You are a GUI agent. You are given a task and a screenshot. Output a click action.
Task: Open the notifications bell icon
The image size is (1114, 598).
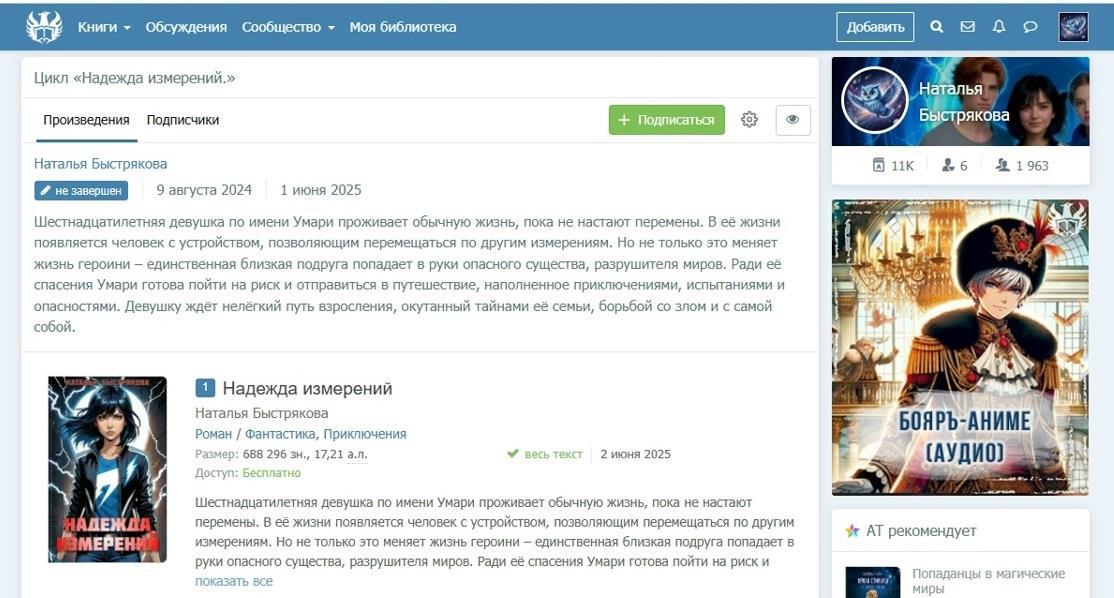click(999, 27)
